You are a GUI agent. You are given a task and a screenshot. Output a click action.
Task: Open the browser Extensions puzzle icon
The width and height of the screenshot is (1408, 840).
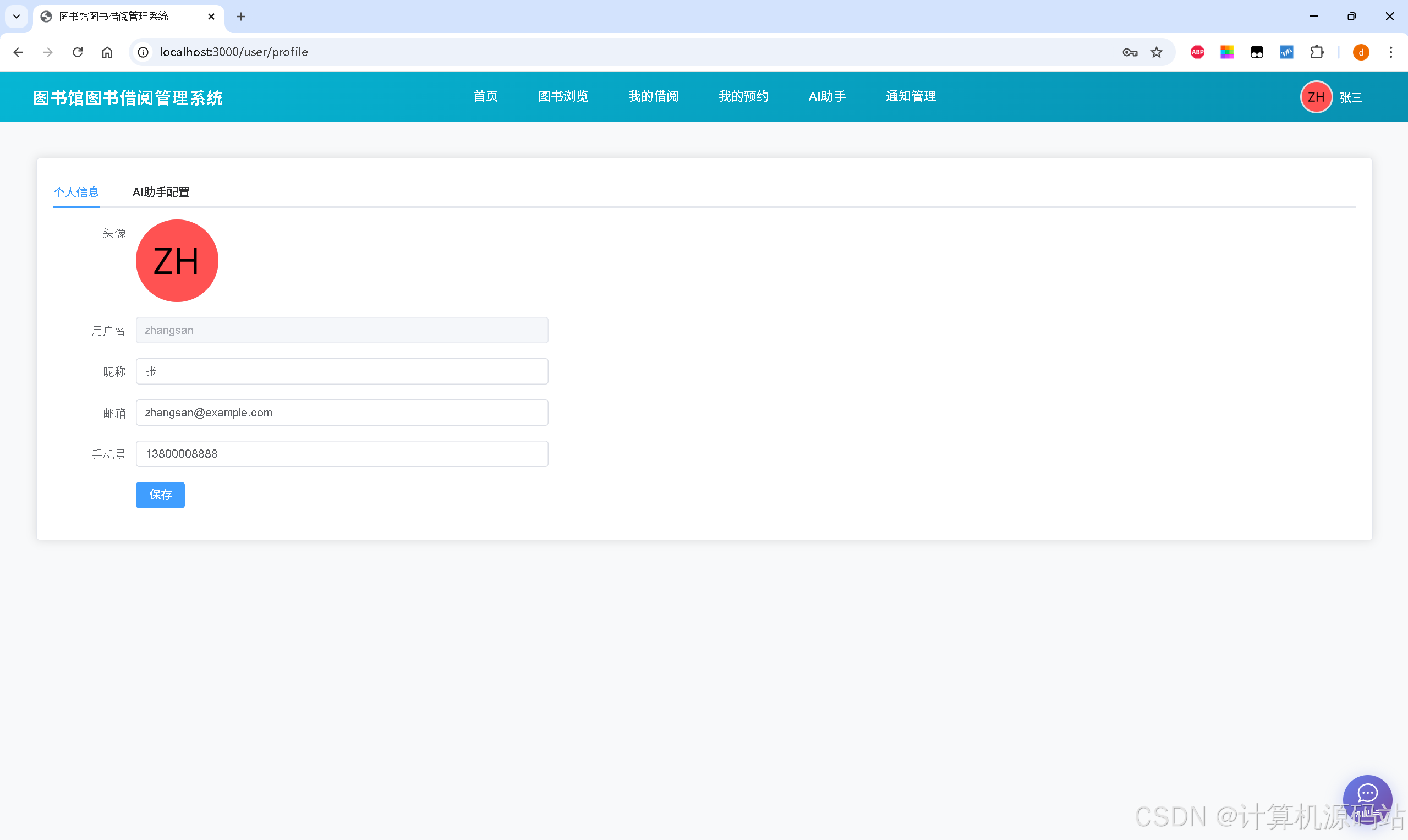1317,52
